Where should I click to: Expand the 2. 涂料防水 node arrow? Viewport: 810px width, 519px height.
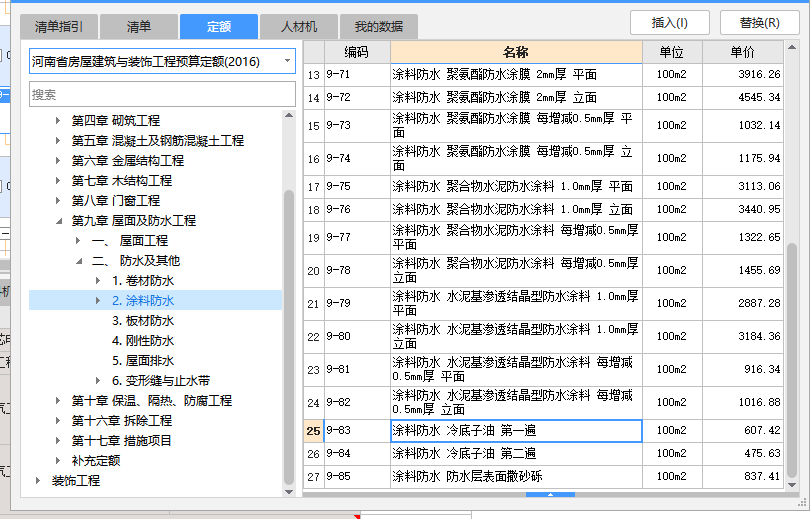coord(98,301)
